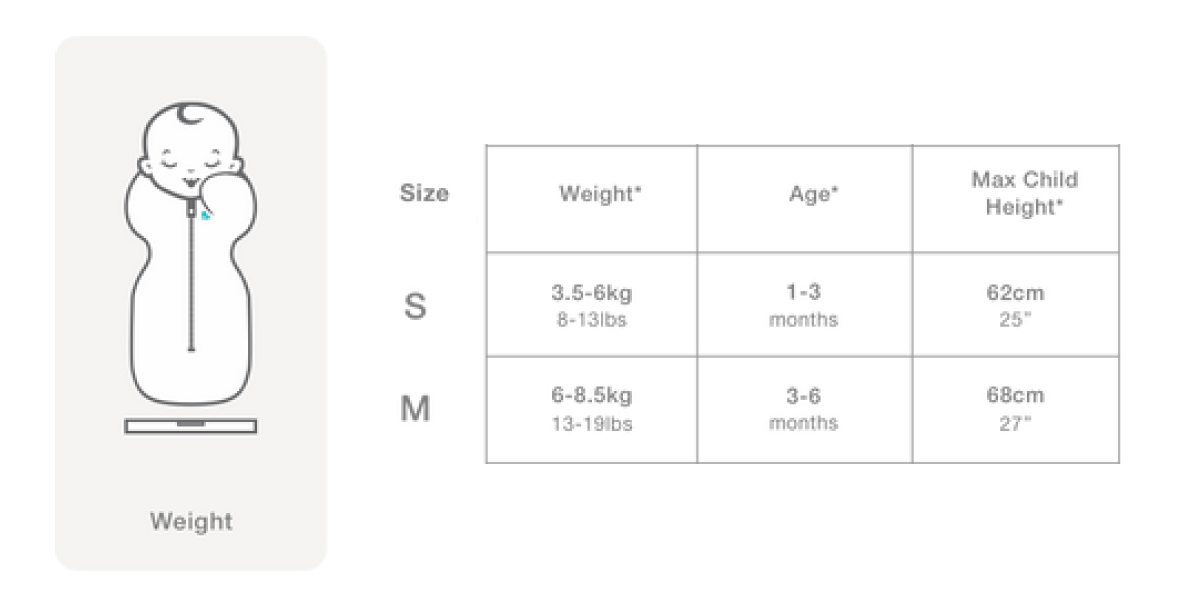The image size is (1200, 600).
Task: Click the 13-19lbs text
Action: pos(592,424)
